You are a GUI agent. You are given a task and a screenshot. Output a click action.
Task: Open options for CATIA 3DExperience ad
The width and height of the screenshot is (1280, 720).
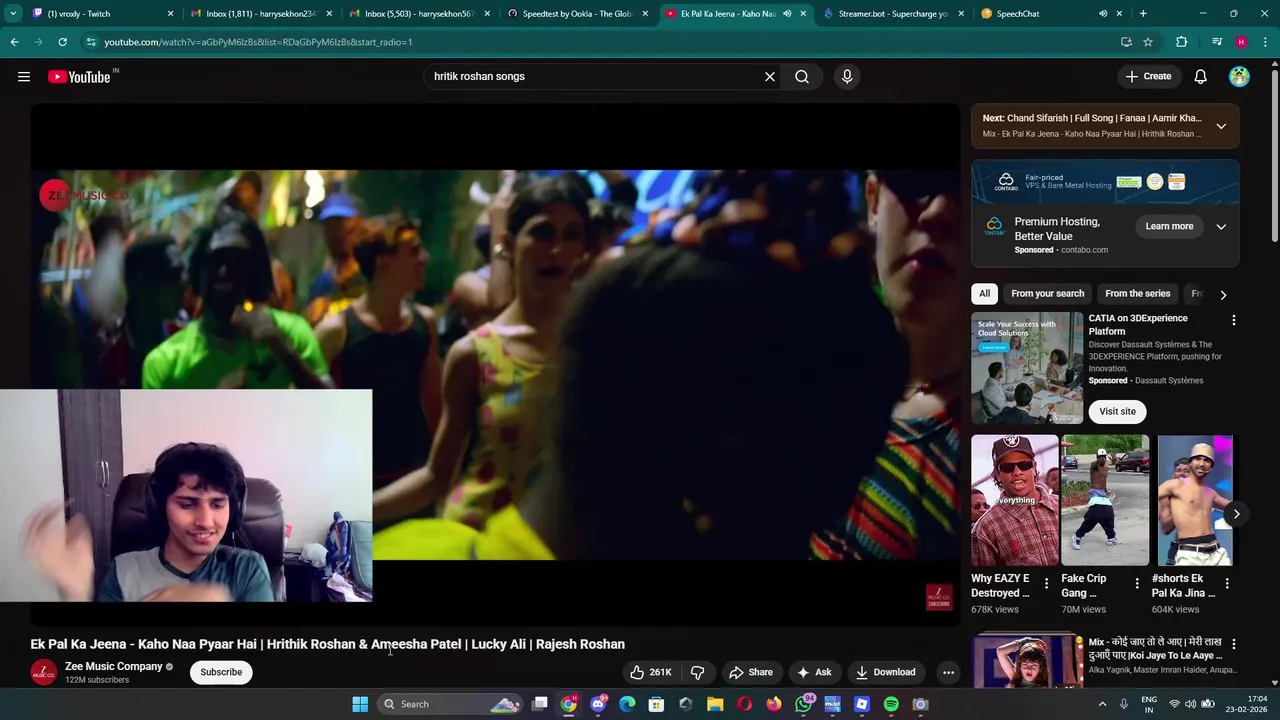(x=1233, y=320)
